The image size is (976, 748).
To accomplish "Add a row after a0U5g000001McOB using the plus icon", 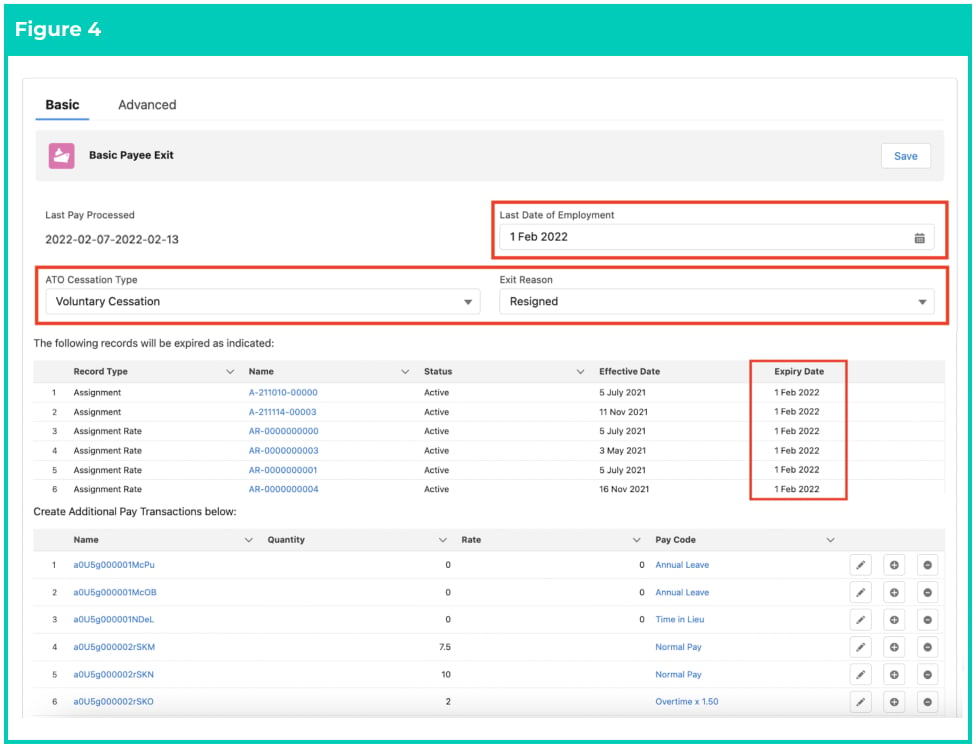I will (894, 592).
